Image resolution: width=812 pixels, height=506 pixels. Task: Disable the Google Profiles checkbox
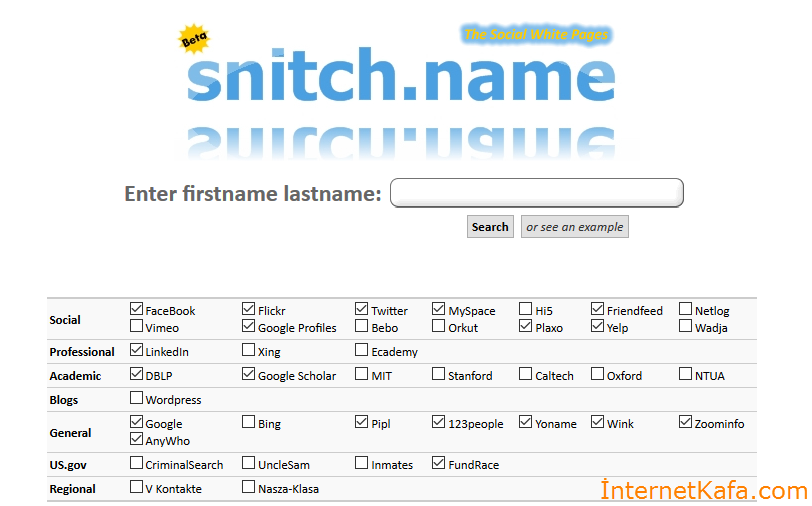249,326
